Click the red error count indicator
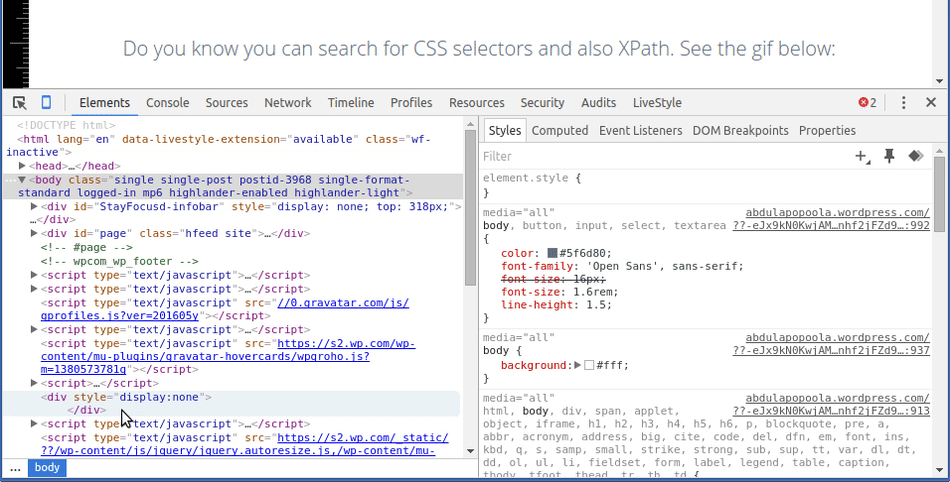This screenshot has height=482, width=950. click(x=867, y=103)
